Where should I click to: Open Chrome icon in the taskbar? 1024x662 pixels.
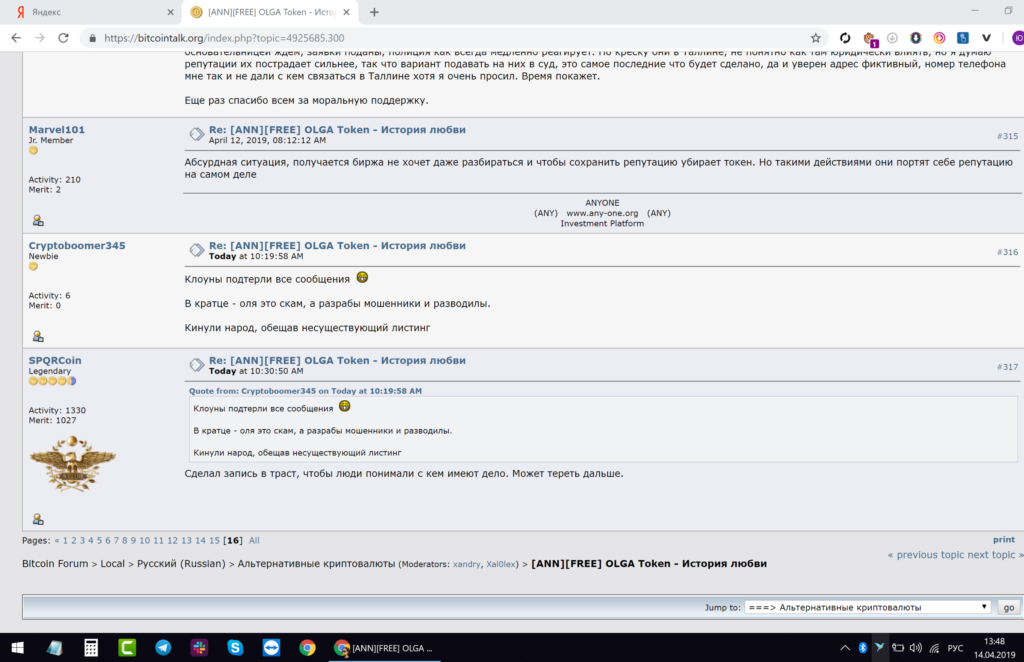pyautogui.click(x=307, y=648)
